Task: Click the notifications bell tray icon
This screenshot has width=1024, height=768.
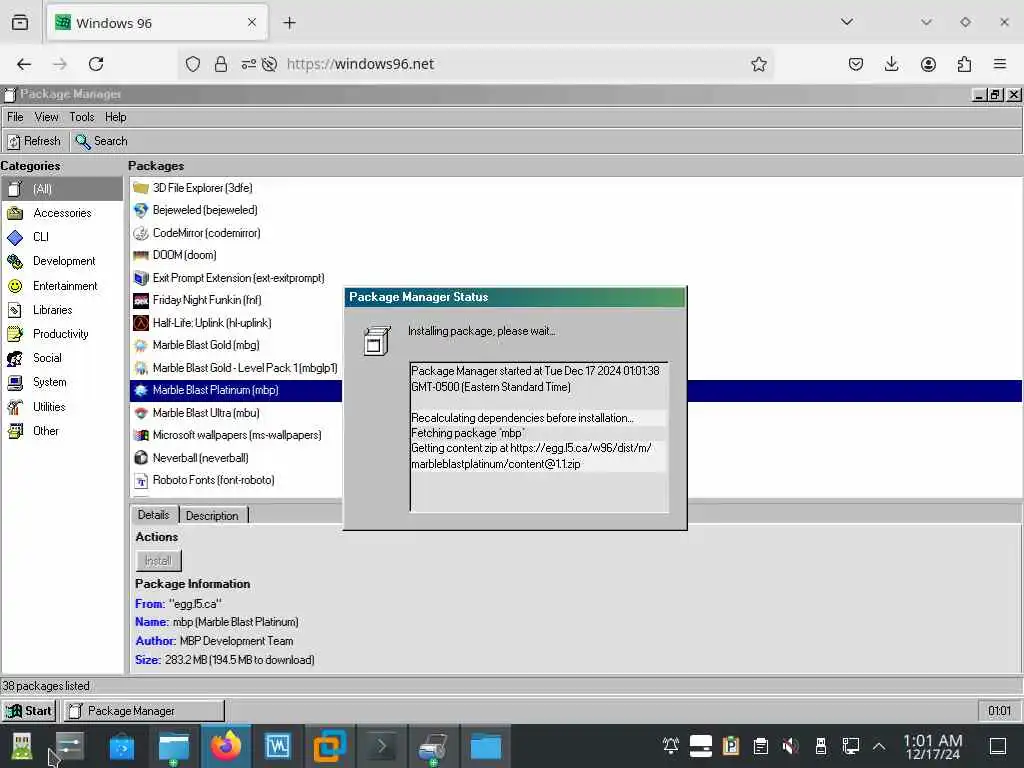Action: [671, 745]
